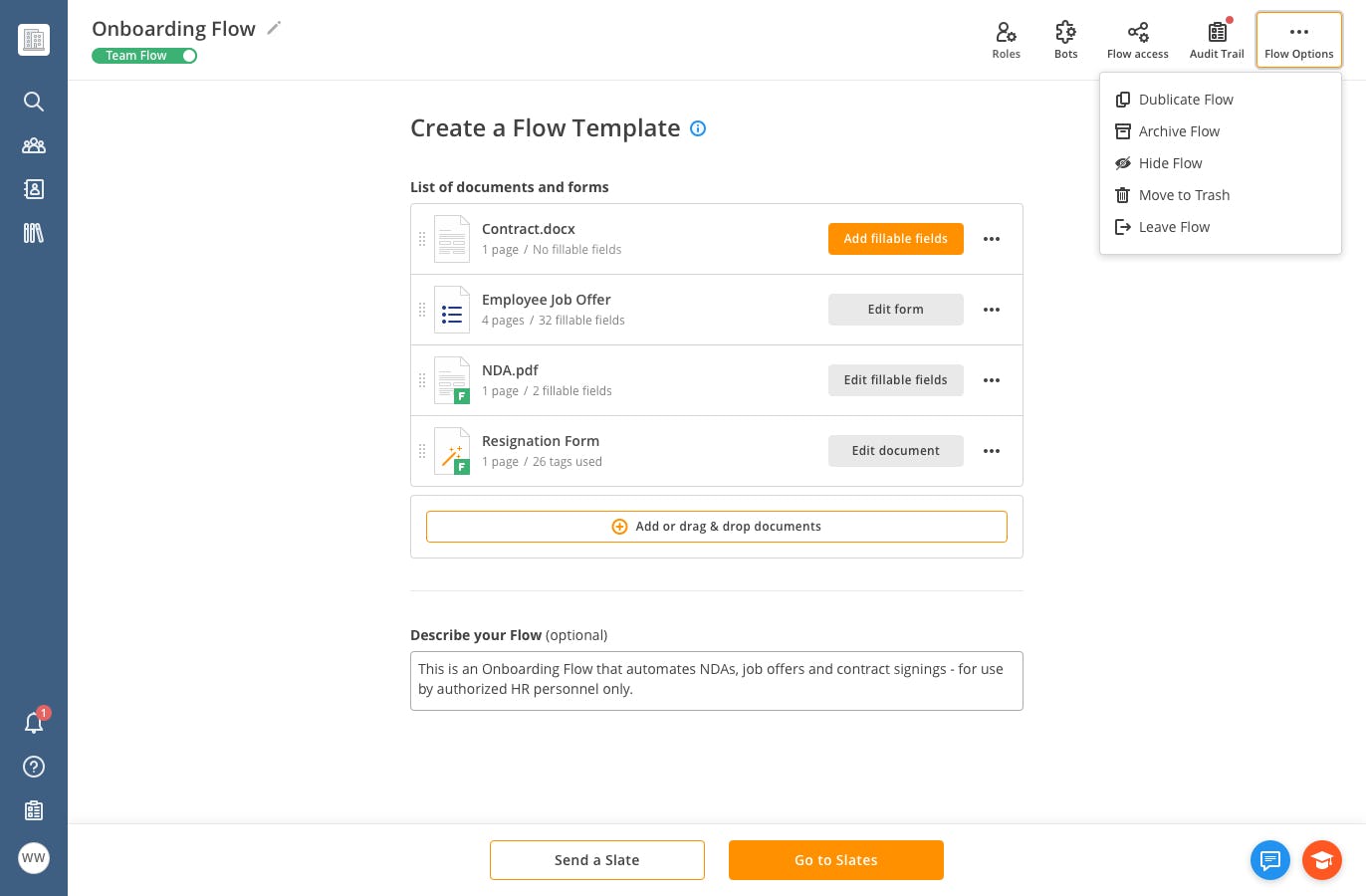
Task: Click the Add fillable fields button
Action: click(895, 239)
